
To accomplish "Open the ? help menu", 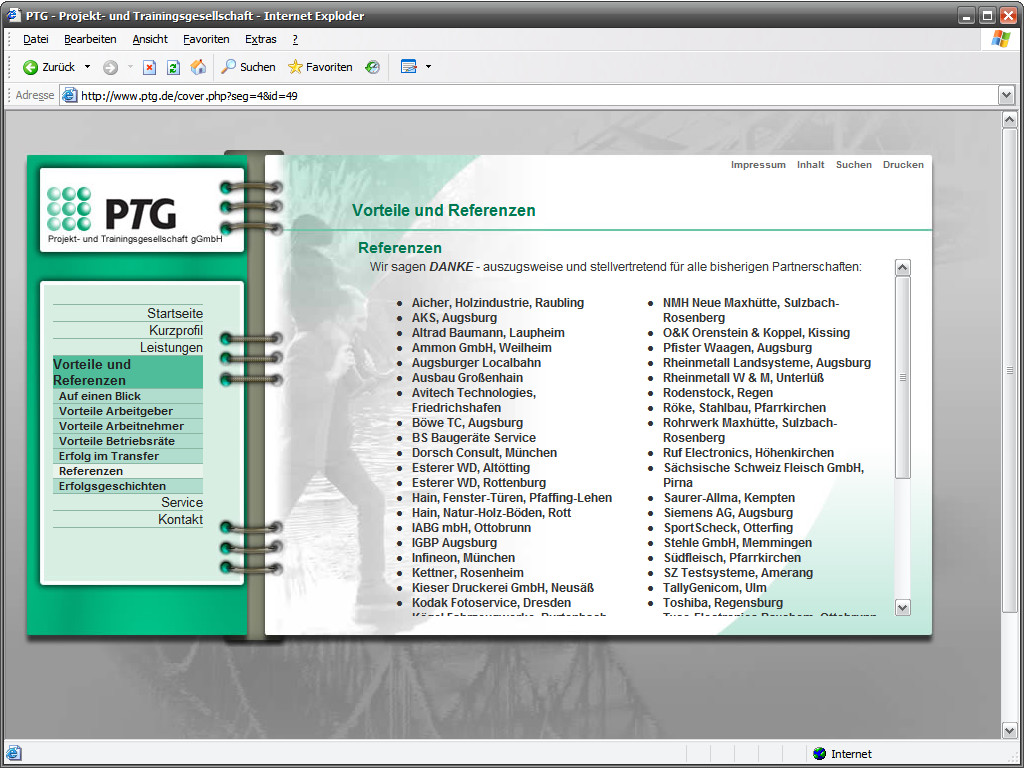I will [x=295, y=39].
